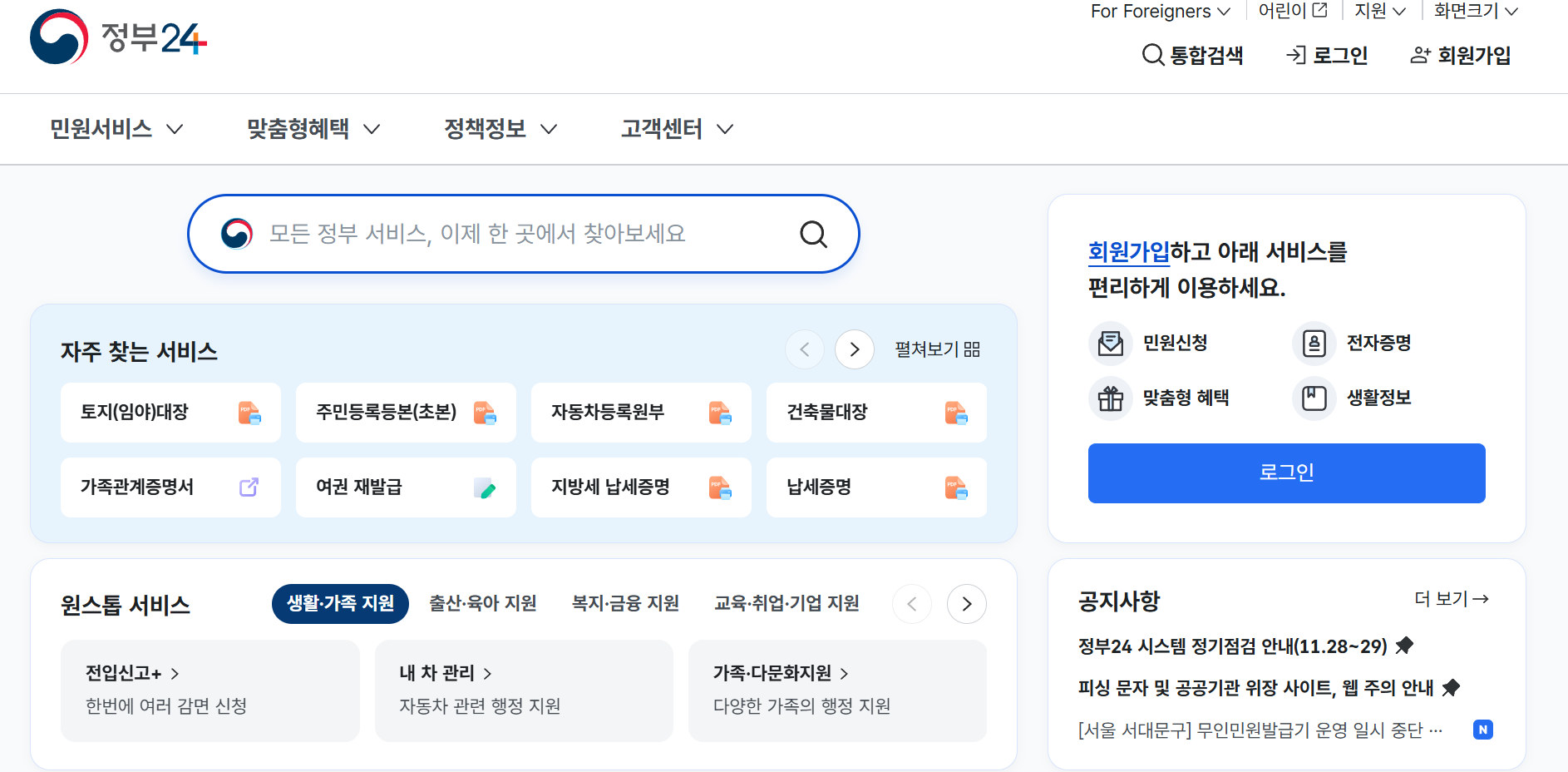Expand the 지원 dropdown in top bar

tap(1380, 12)
